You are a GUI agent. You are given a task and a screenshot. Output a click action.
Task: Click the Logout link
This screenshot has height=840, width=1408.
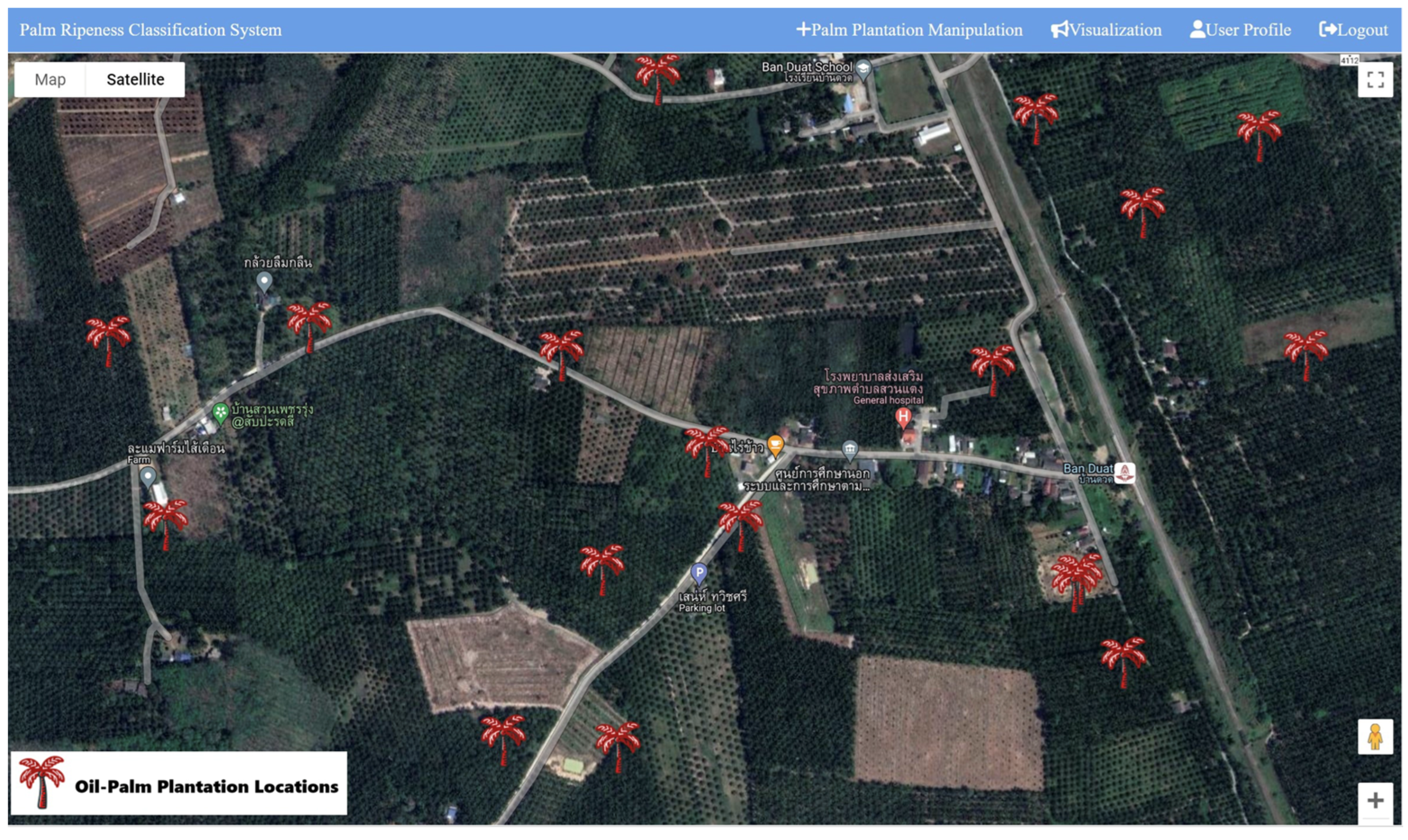(x=1354, y=29)
